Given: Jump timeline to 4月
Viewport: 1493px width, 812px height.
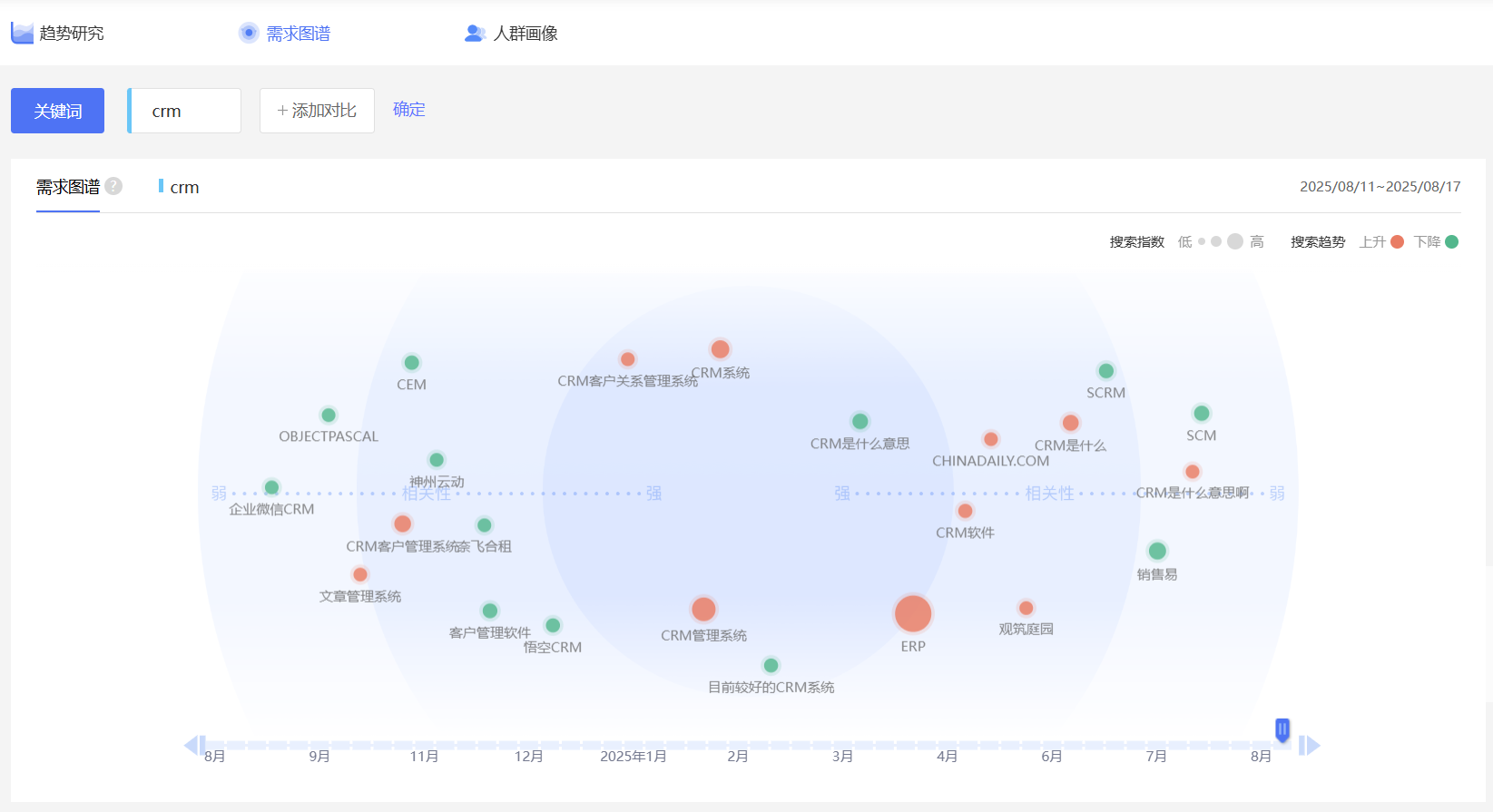Looking at the screenshot, I should (947, 756).
